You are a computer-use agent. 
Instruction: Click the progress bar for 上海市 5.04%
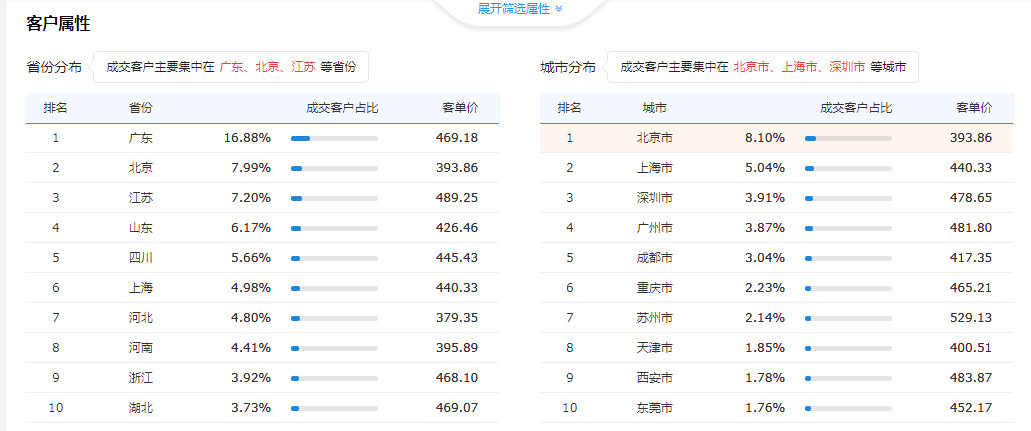pos(848,168)
